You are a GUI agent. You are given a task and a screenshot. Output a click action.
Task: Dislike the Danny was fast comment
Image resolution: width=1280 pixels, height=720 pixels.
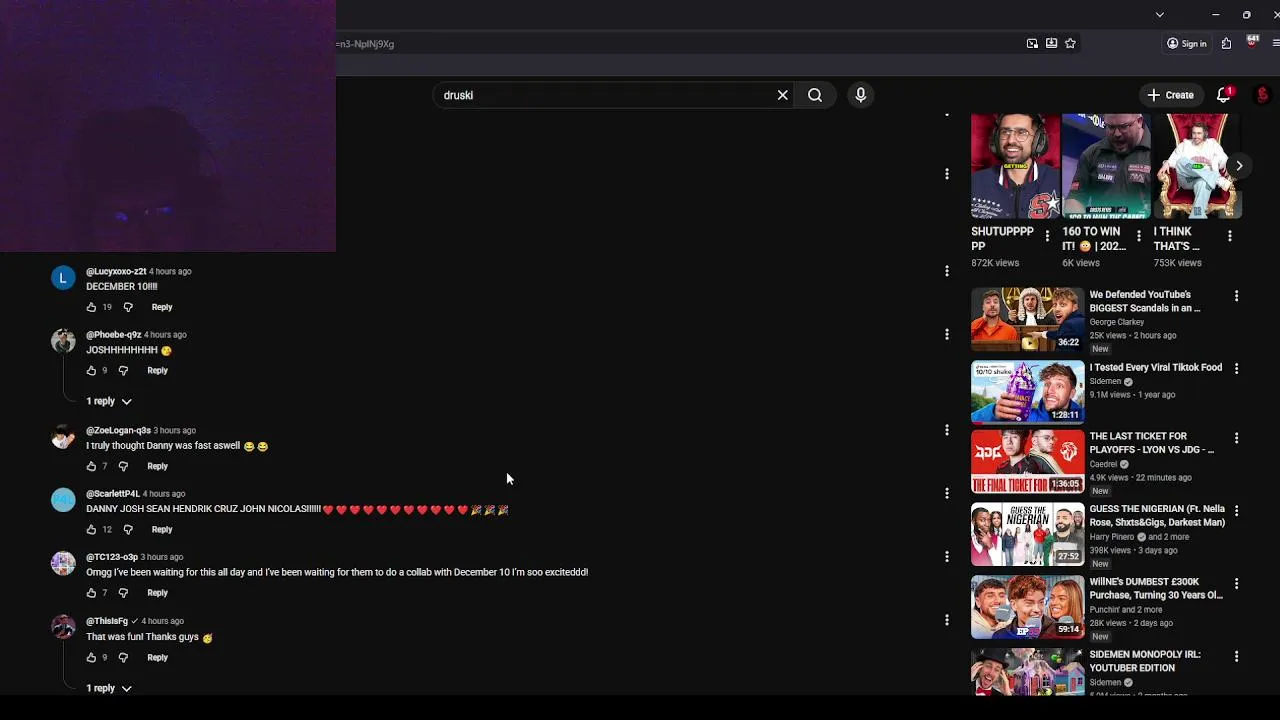pos(123,466)
